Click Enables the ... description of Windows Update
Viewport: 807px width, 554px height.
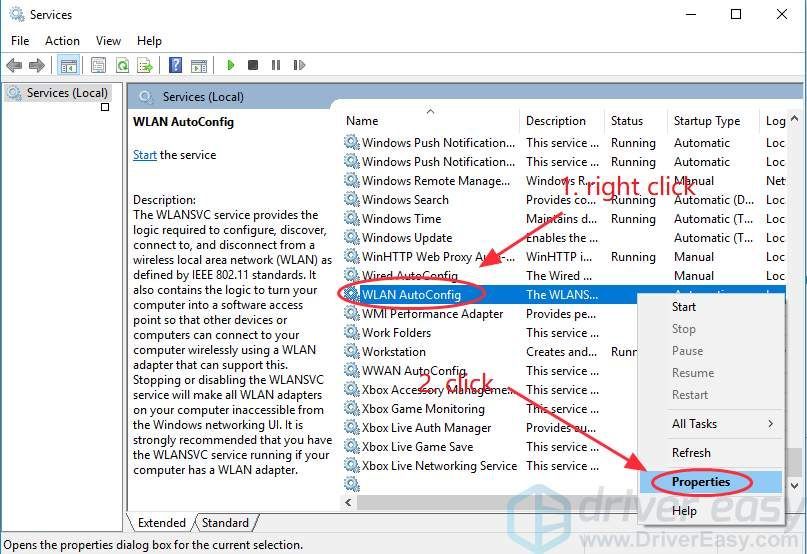pyautogui.click(x=562, y=238)
